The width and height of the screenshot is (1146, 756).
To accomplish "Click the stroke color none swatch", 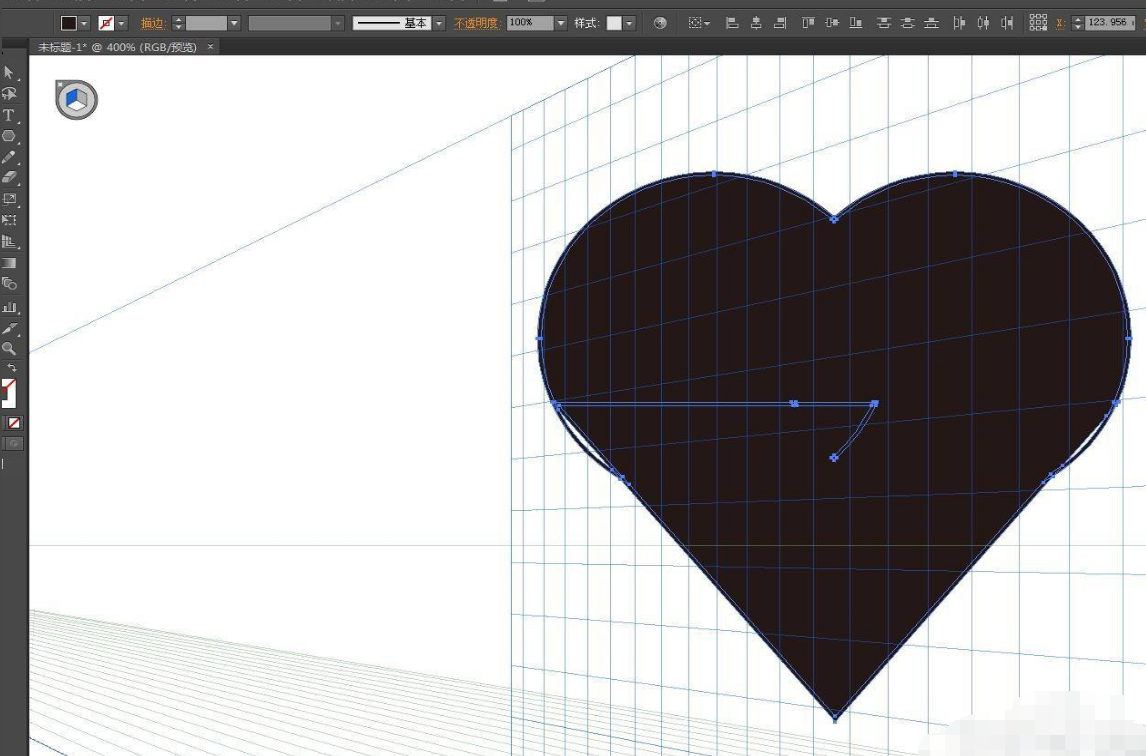I will [106, 23].
